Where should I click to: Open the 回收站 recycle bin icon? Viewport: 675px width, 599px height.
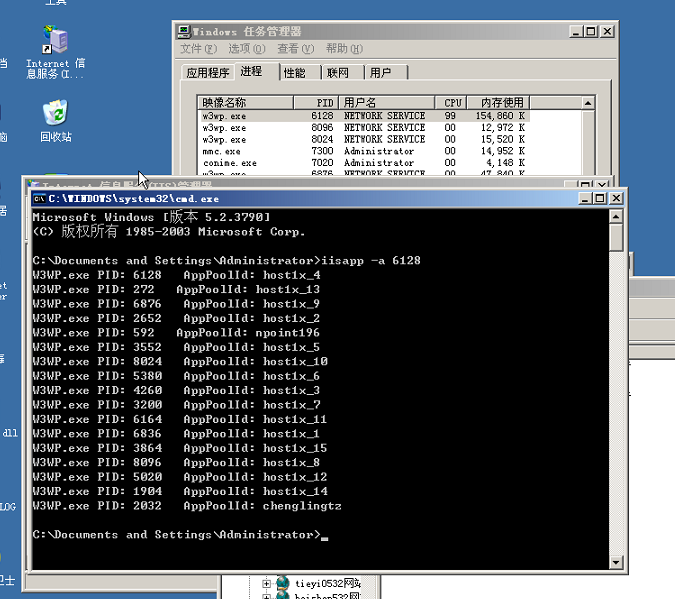pyautogui.click(x=55, y=111)
